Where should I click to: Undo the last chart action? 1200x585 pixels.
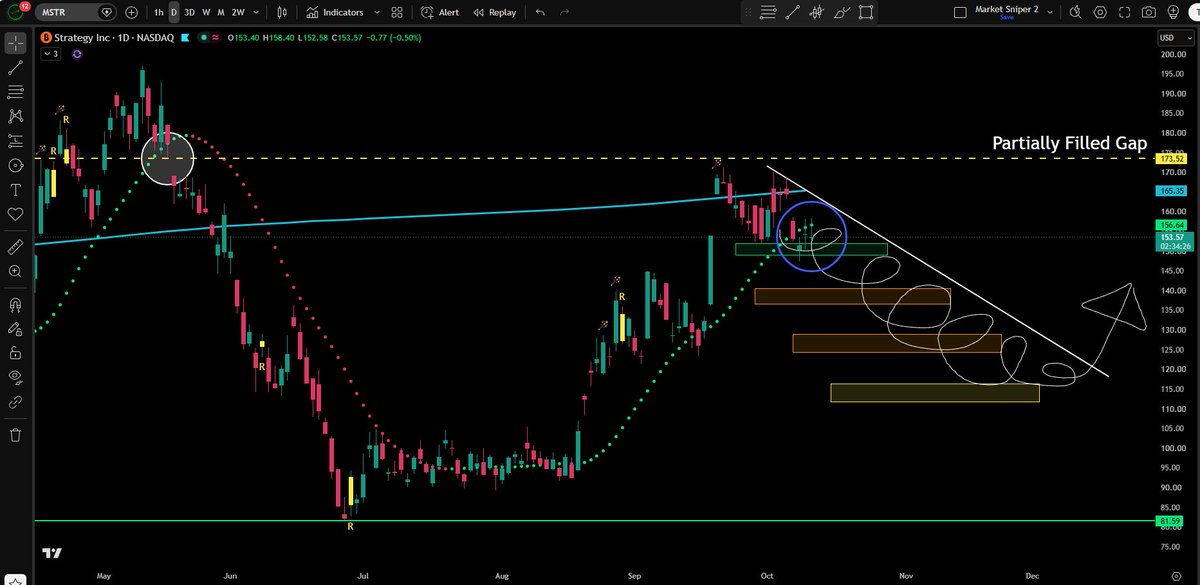[541, 12]
